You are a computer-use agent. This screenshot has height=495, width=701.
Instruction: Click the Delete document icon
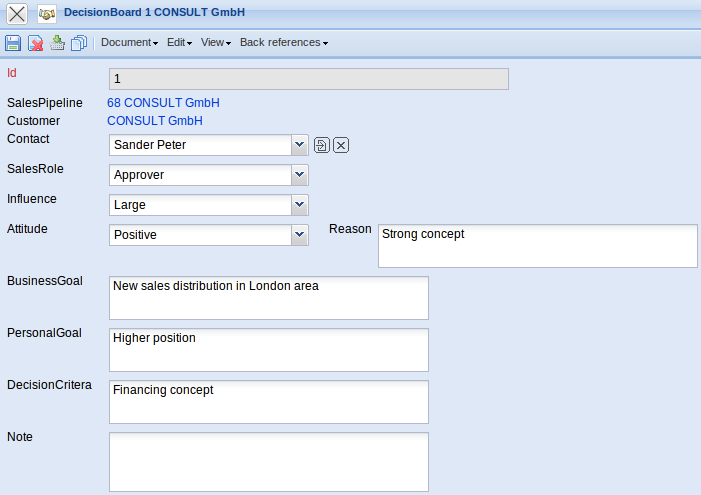35,43
